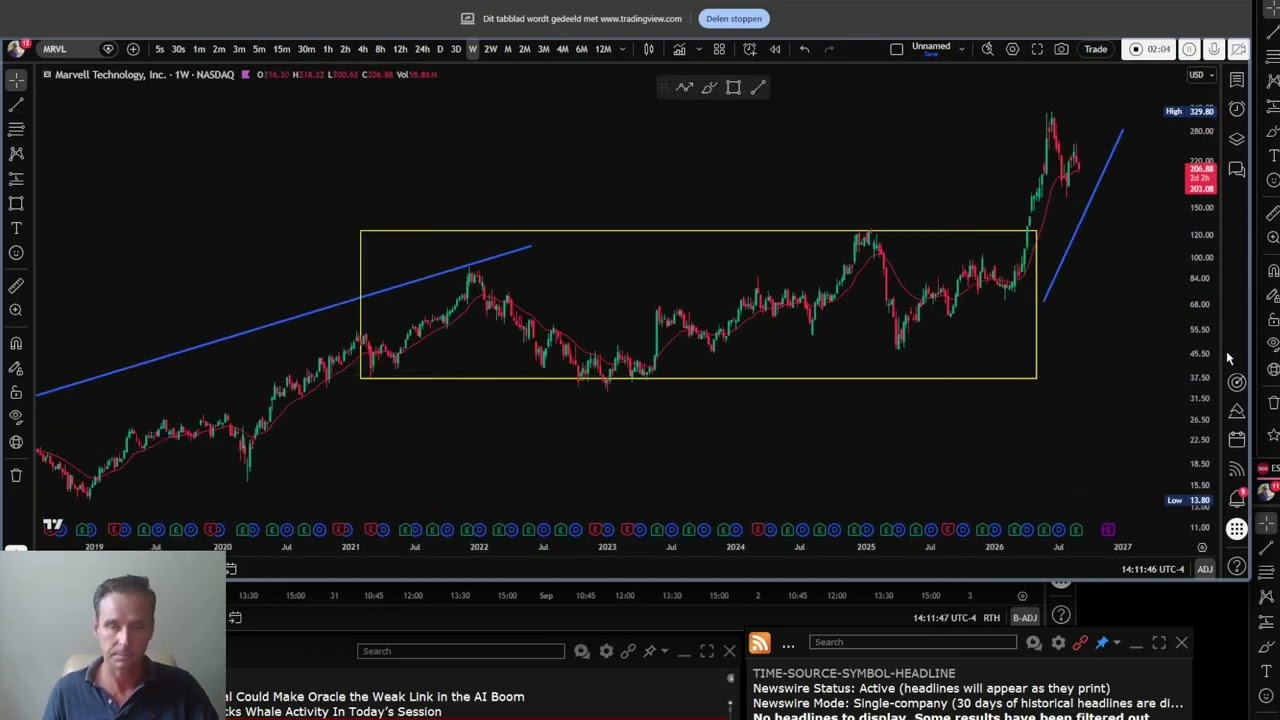Toggle the recording webcam off icon
Screen dimensions: 1280x720
1239,49
